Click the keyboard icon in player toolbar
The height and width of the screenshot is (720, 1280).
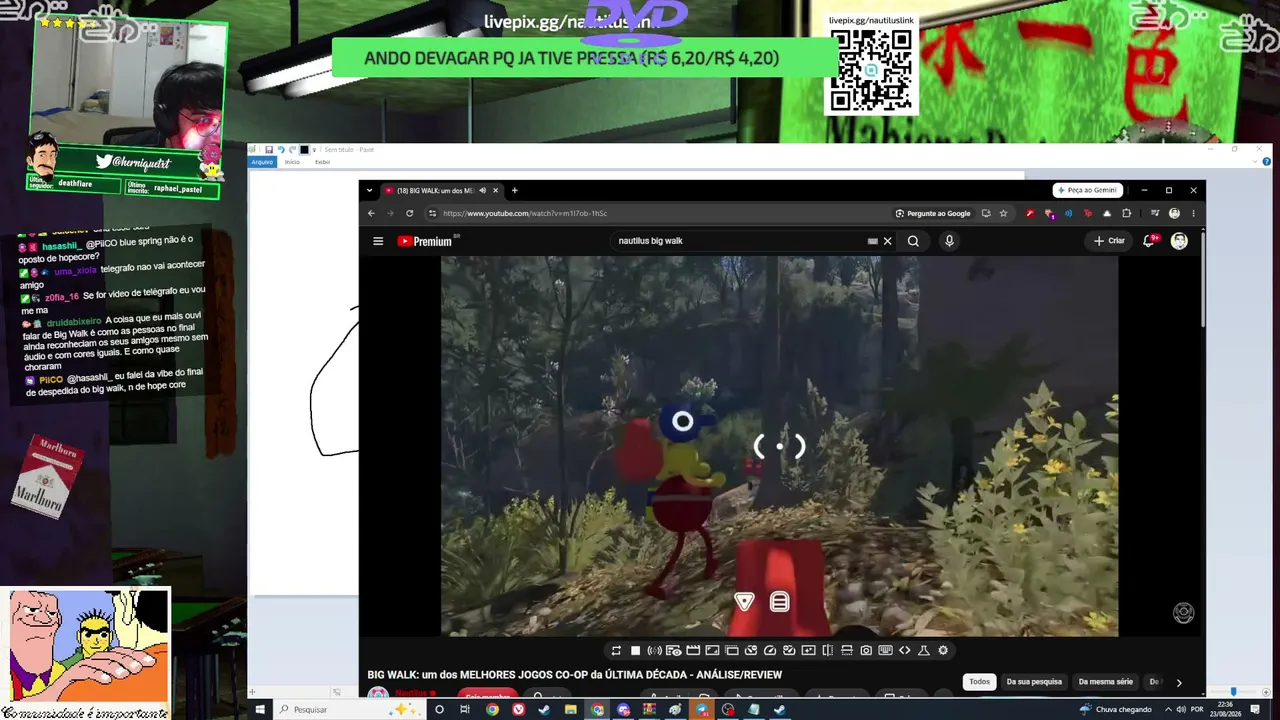click(885, 650)
